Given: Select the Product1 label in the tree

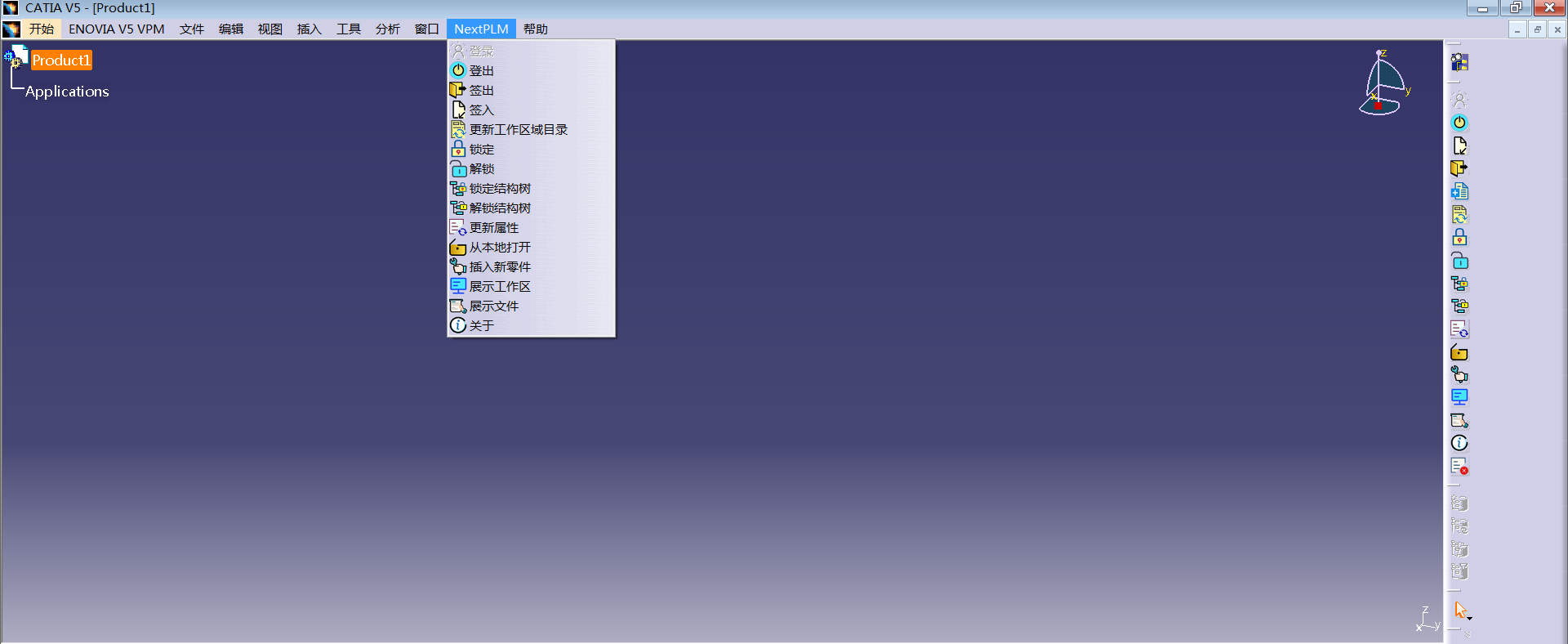Looking at the screenshot, I should (x=61, y=60).
